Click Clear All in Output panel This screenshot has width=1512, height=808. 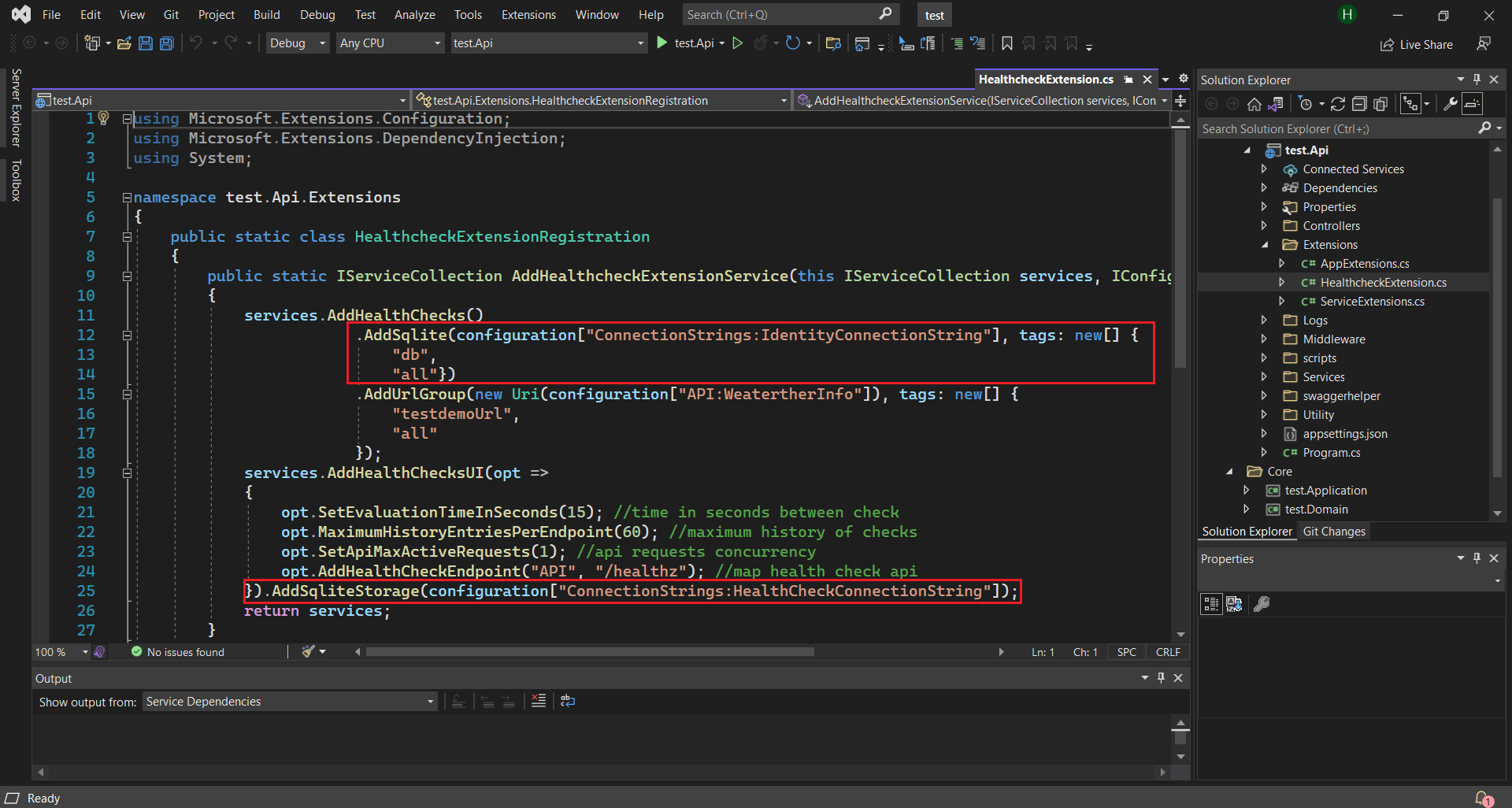tap(539, 701)
